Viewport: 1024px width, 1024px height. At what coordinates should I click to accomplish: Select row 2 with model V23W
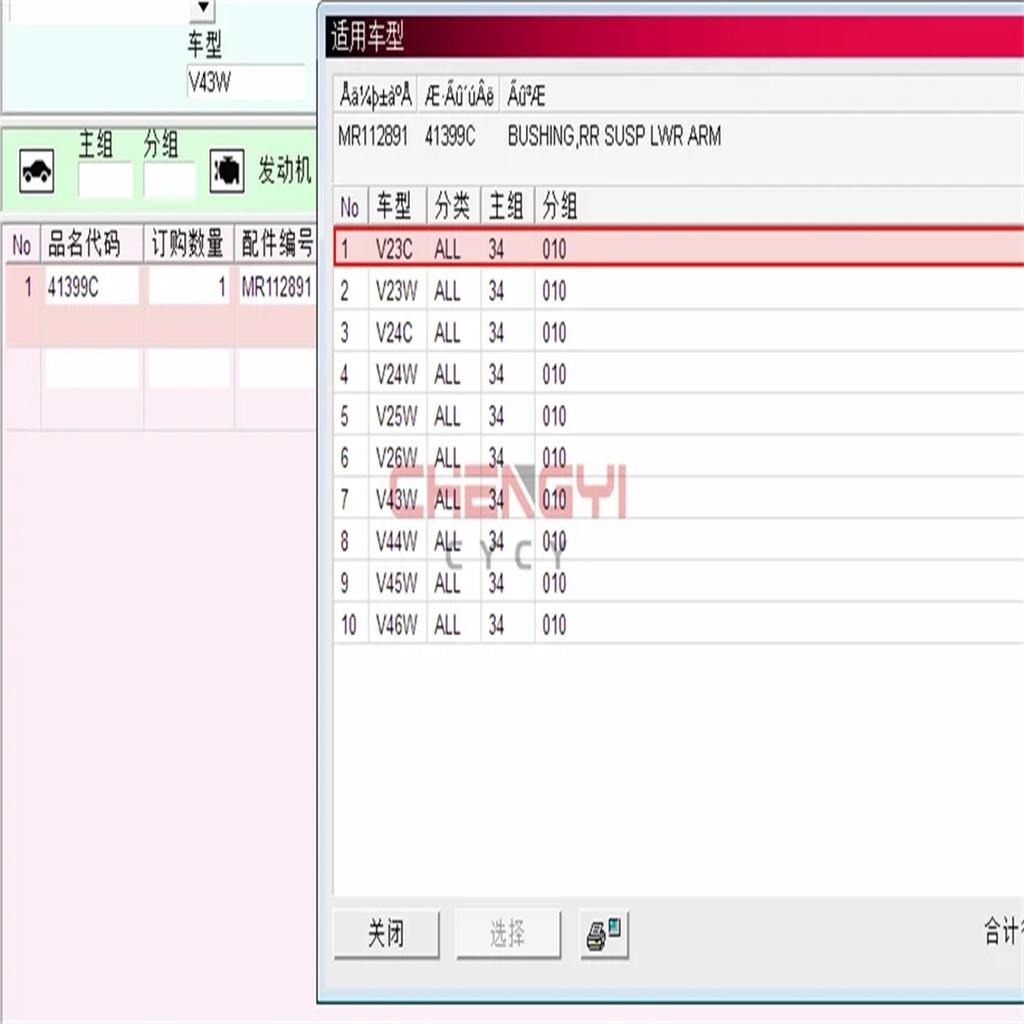(679, 290)
